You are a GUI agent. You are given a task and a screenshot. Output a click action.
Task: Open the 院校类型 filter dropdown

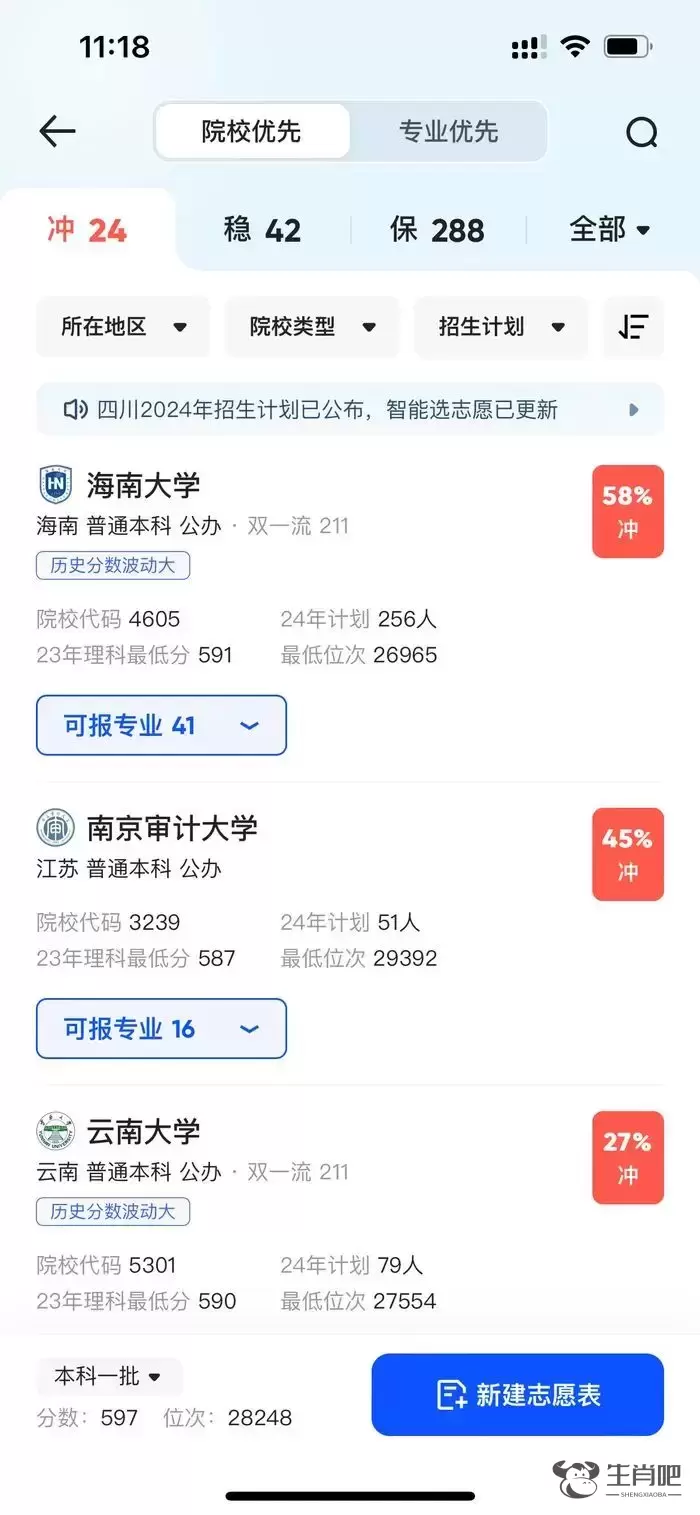click(x=312, y=327)
